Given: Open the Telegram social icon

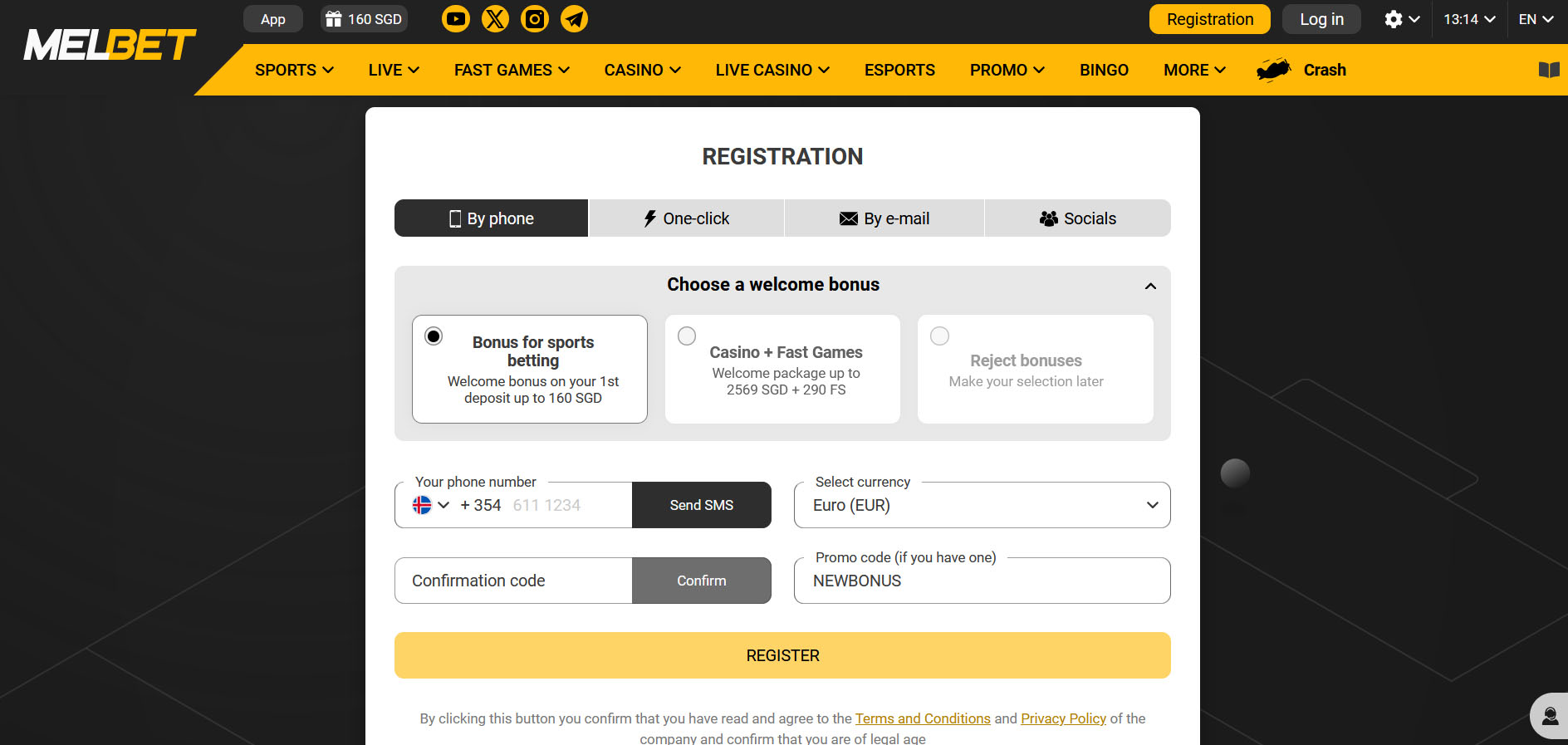Looking at the screenshot, I should (x=575, y=18).
